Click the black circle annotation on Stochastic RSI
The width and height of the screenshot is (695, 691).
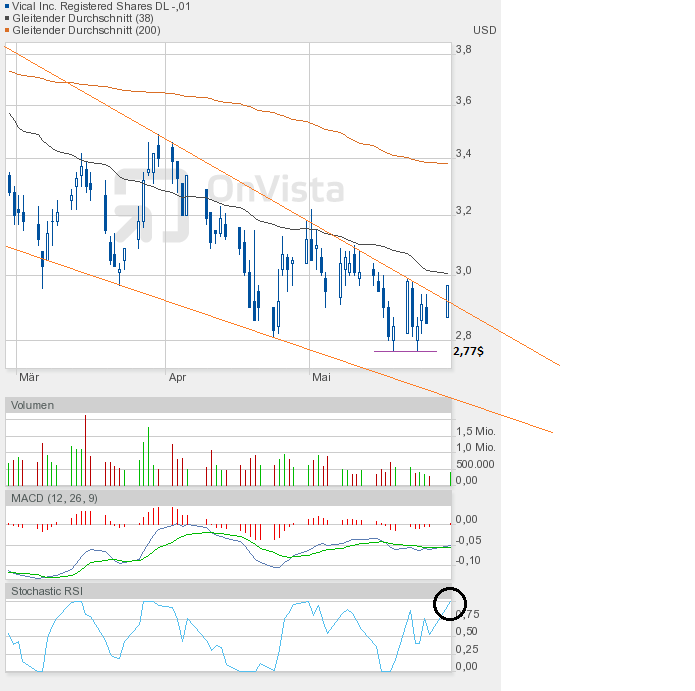[450, 604]
